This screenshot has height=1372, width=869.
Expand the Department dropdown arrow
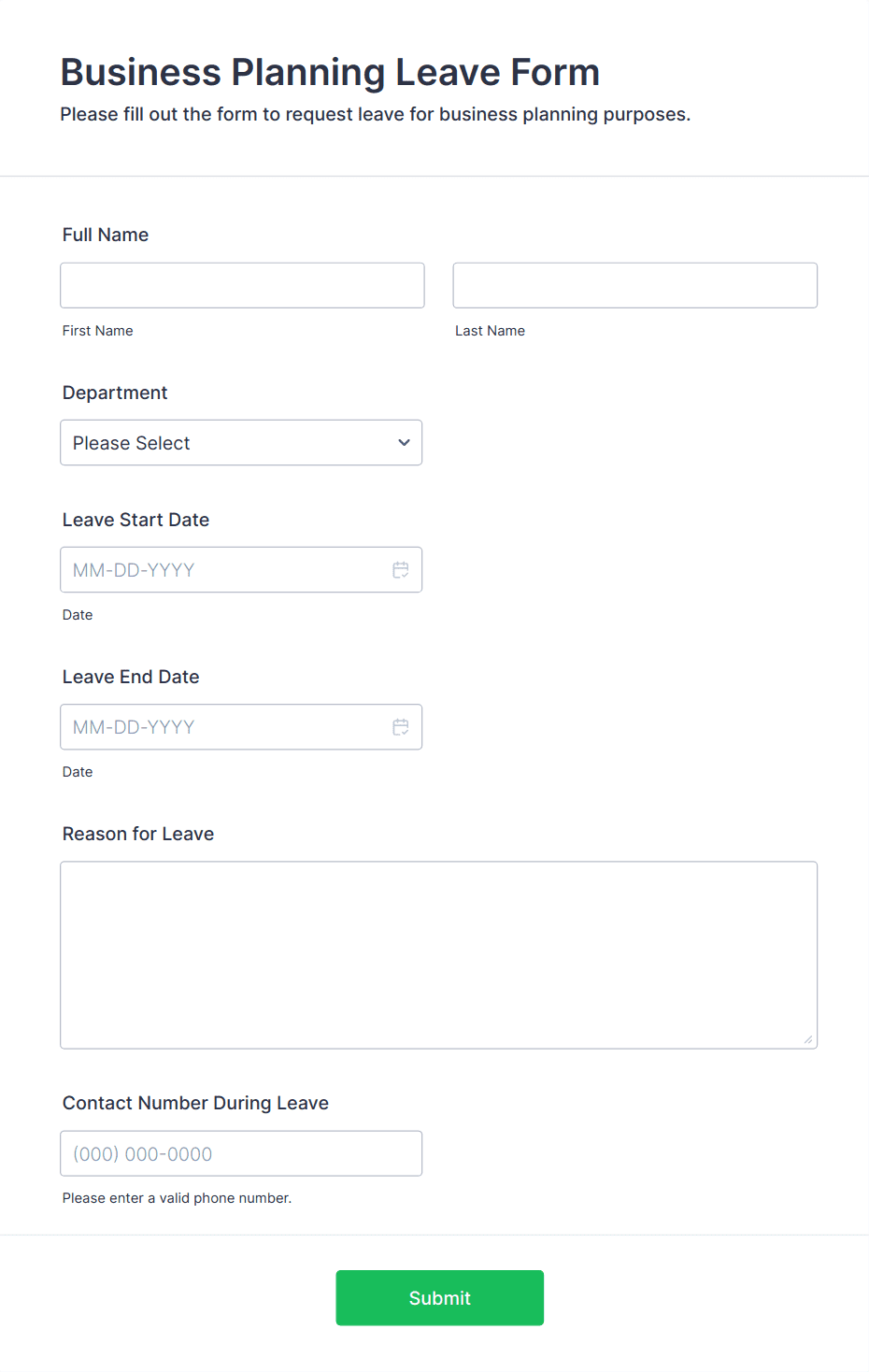[404, 443]
